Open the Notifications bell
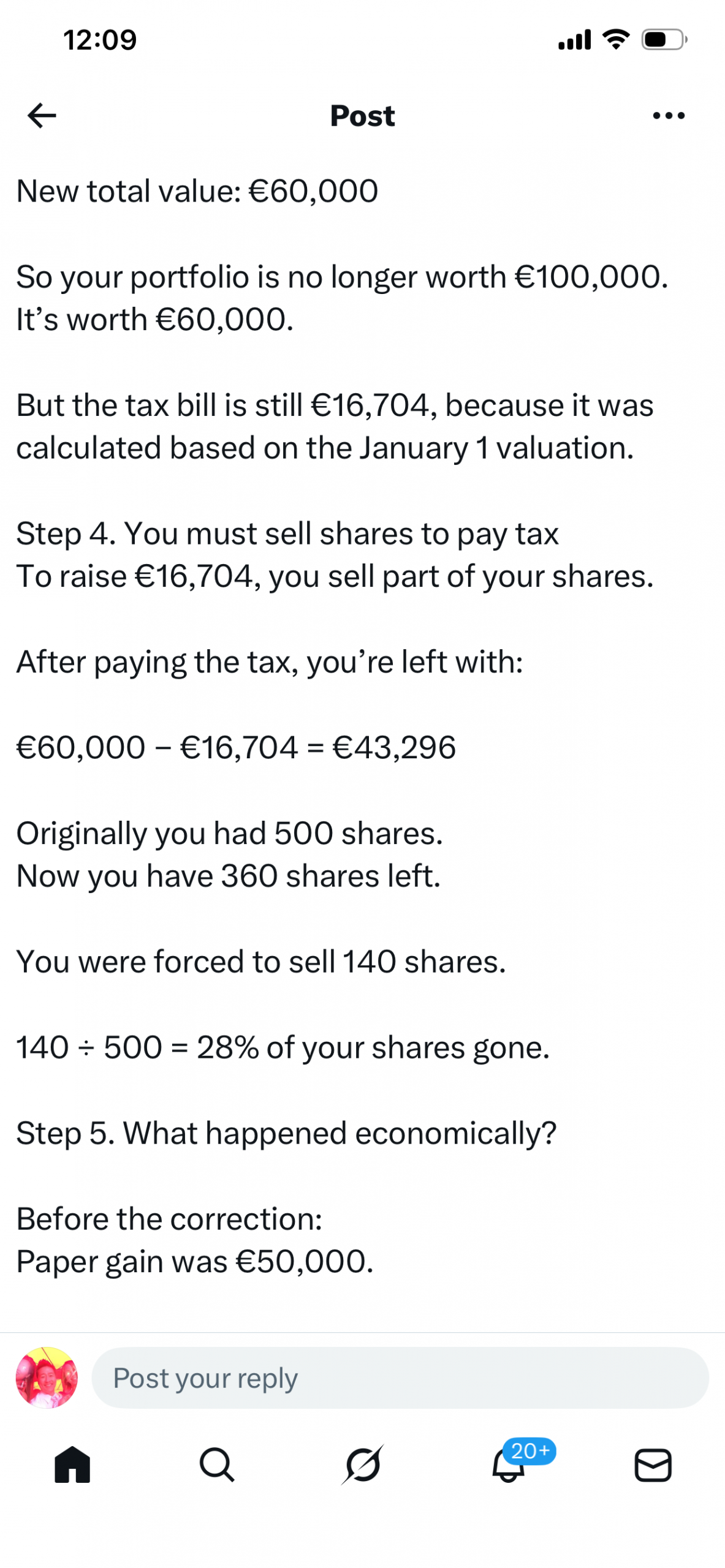 pyautogui.click(x=507, y=1467)
